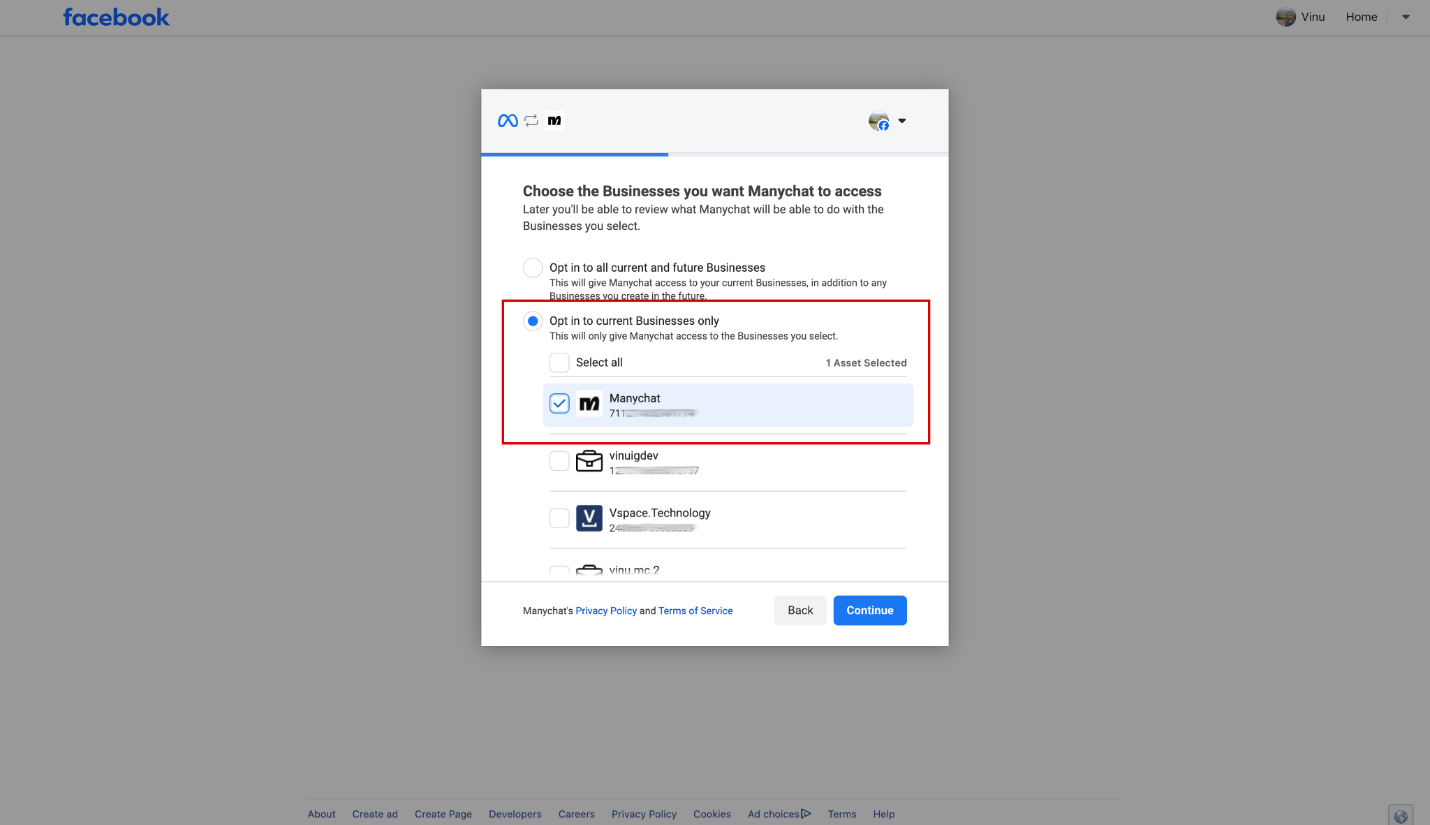
Task: Click the Ad choices arrow in footer
Action: tap(806, 813)
